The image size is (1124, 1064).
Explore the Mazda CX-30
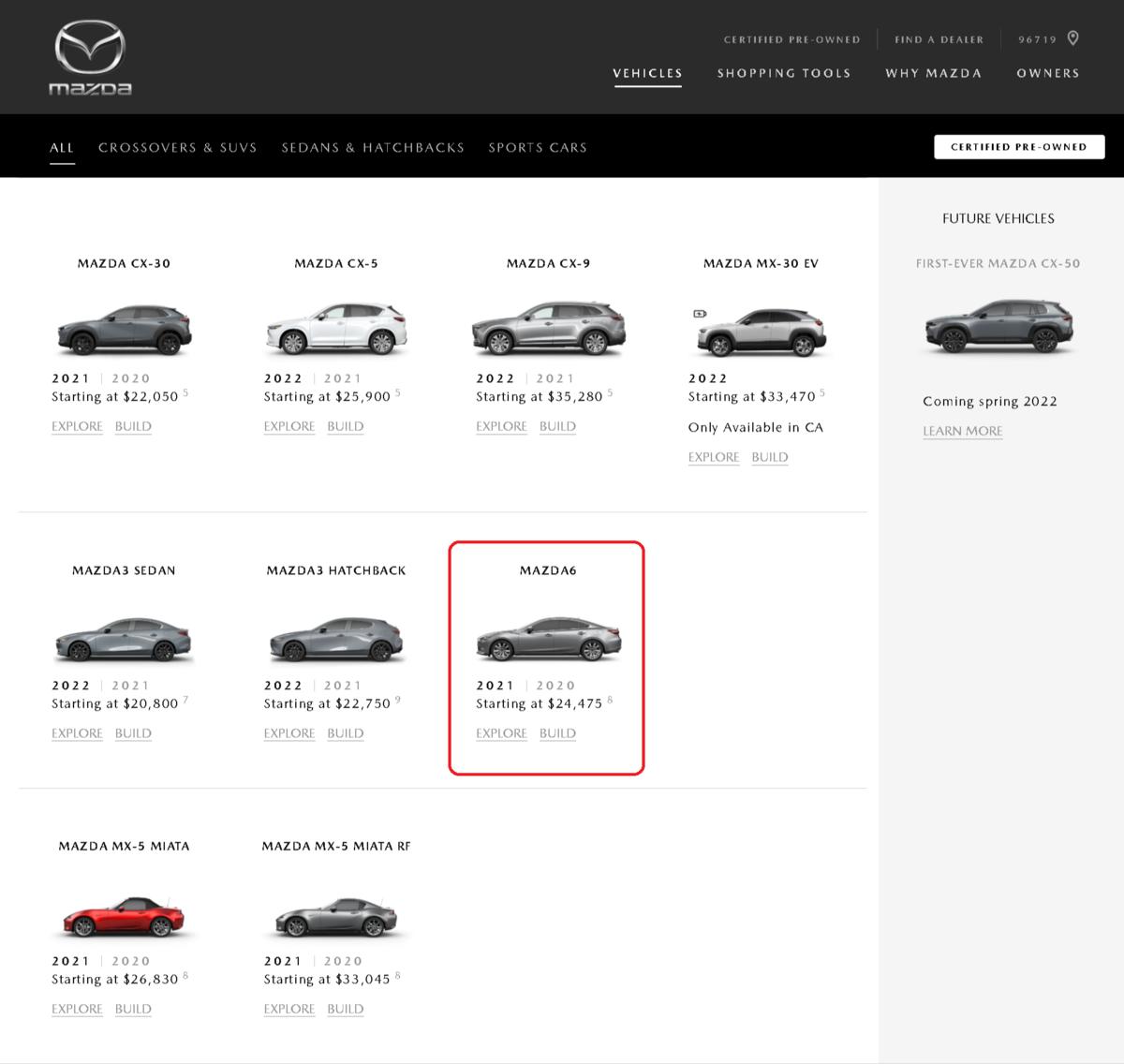click(77, 426)
